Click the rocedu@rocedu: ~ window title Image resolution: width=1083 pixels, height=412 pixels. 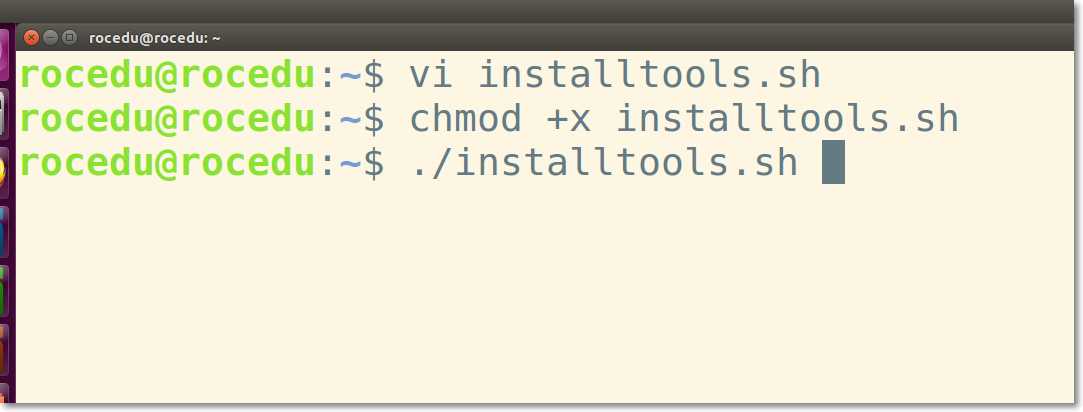pyautogui.click(x=155, y=38)
